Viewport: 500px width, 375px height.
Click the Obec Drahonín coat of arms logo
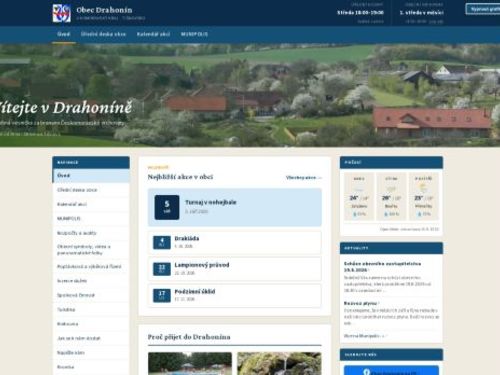(62, 13)
